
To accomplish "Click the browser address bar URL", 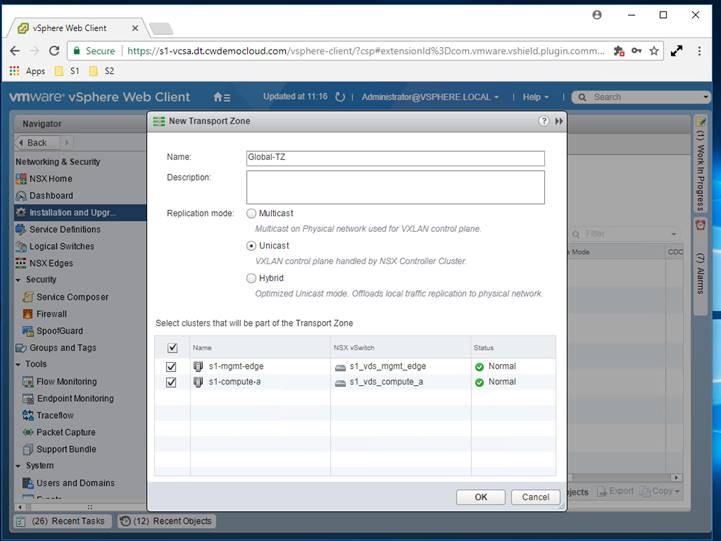I will (366, 51).
